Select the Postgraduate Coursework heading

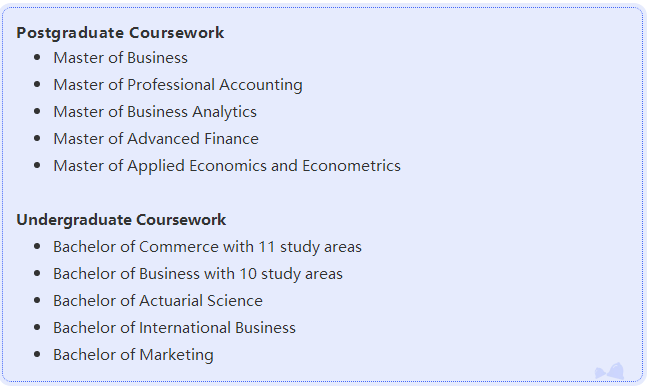point(120,33)
